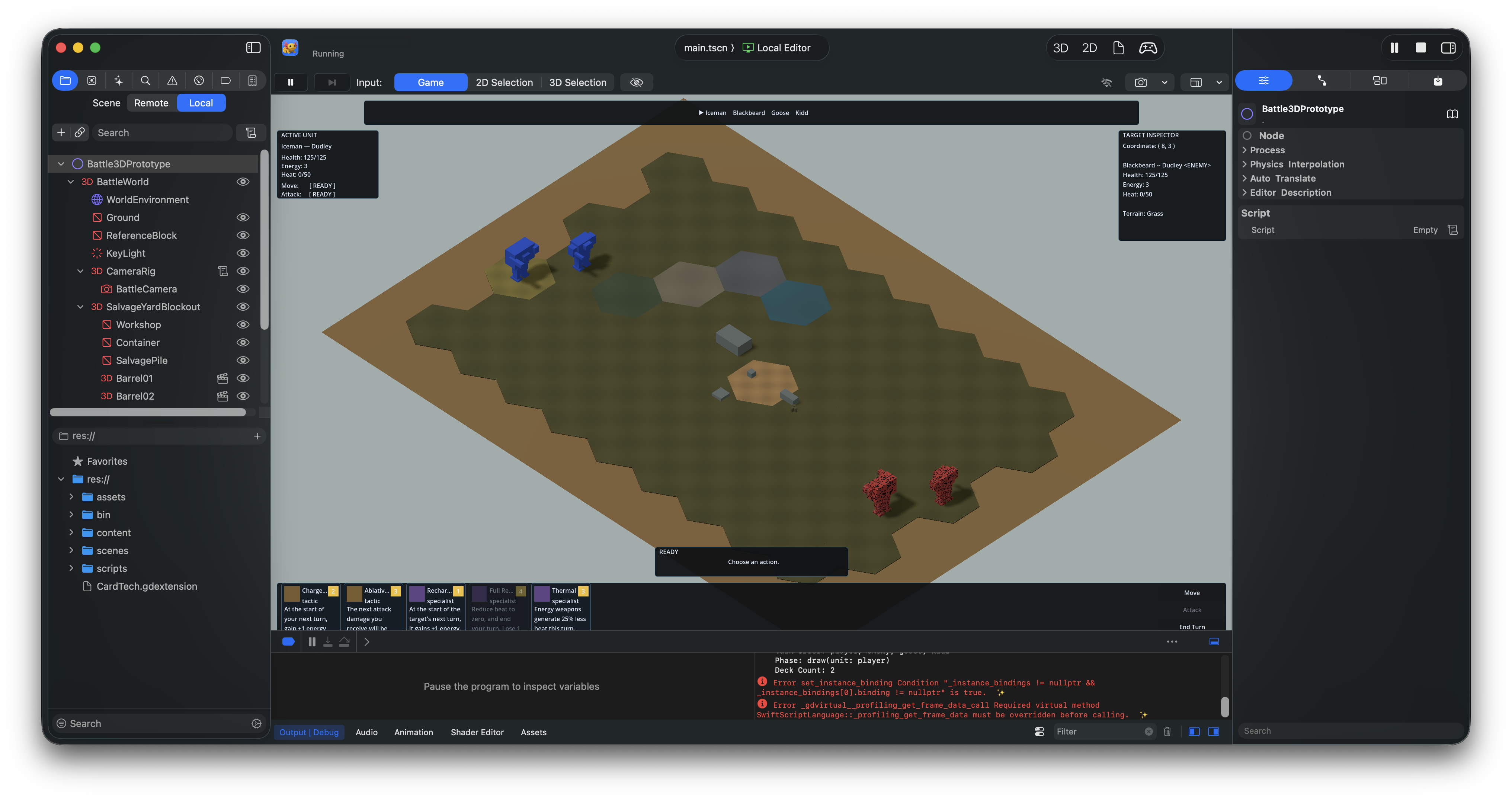Hide the Container node
1512x800 pixels.
tap(243, 343)
